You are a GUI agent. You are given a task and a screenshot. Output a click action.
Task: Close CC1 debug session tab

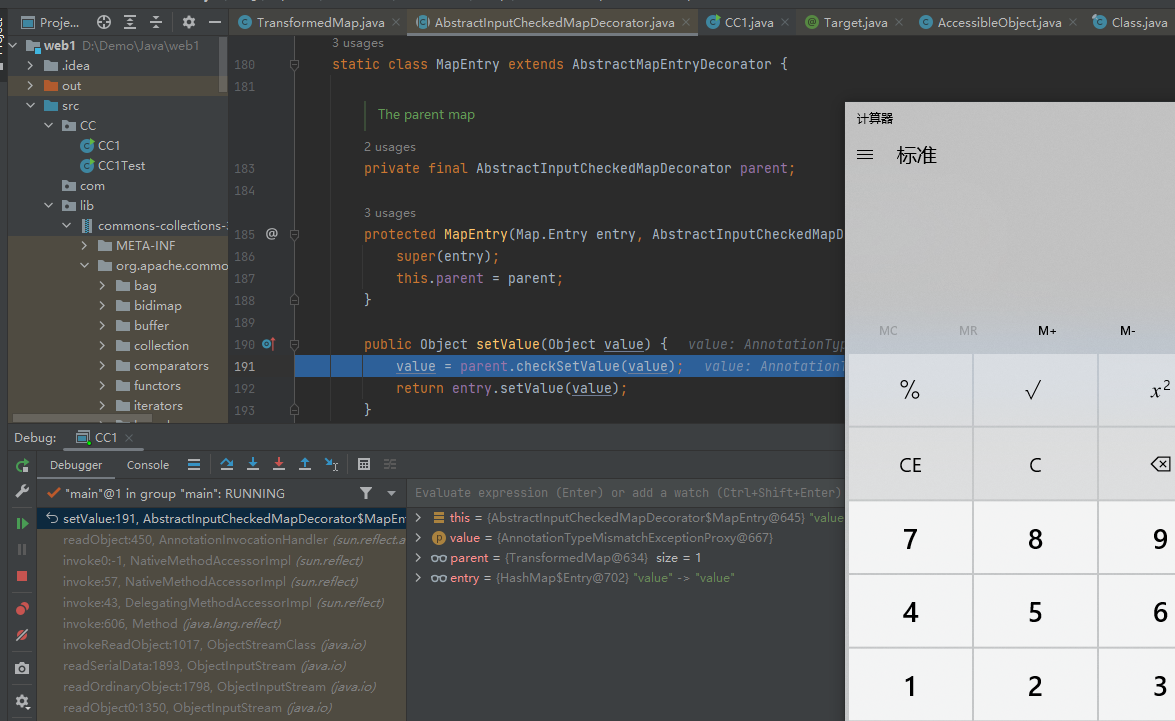pos(129,438)
